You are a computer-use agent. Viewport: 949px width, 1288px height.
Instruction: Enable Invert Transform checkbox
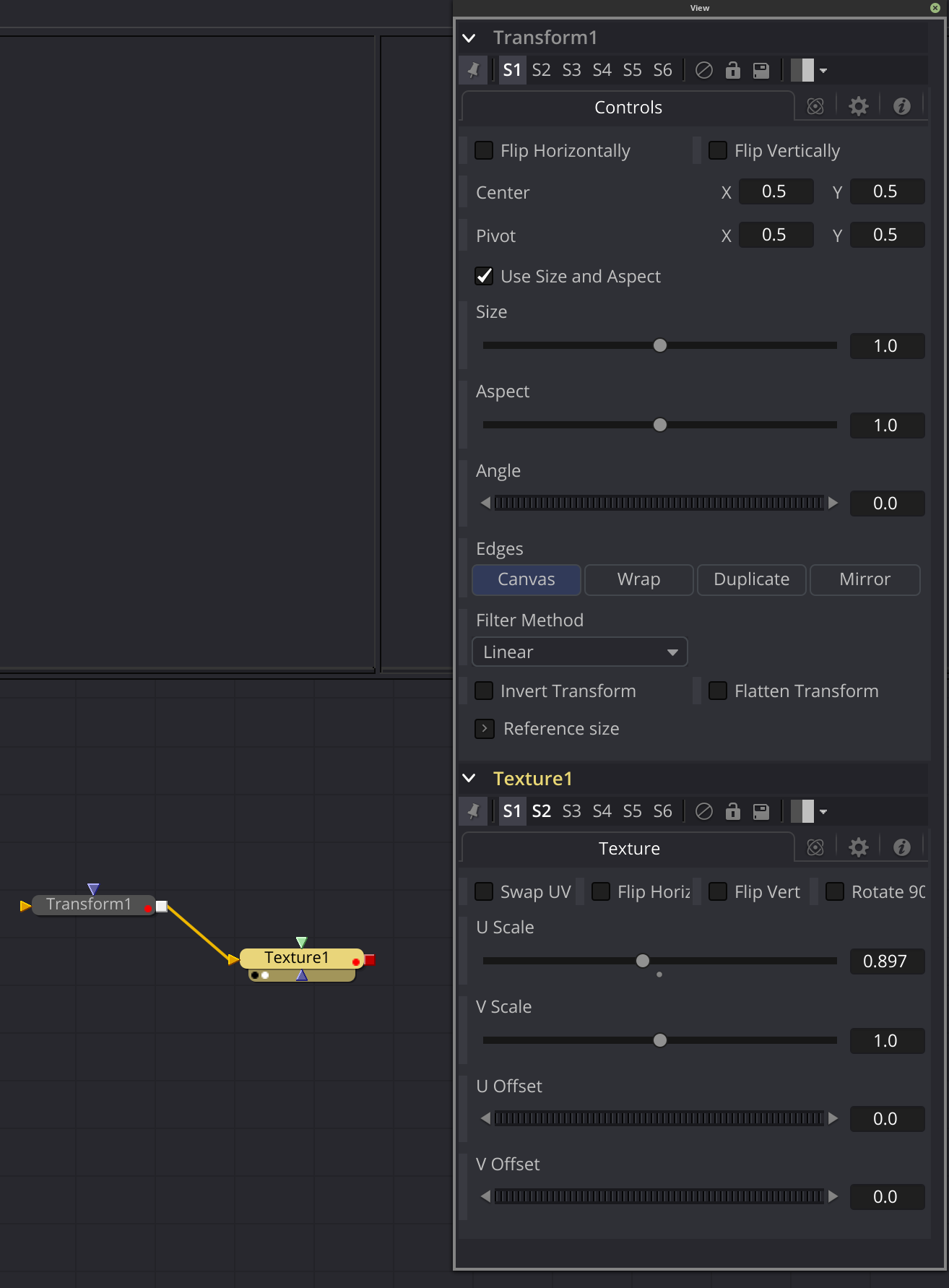pos(484,691)
